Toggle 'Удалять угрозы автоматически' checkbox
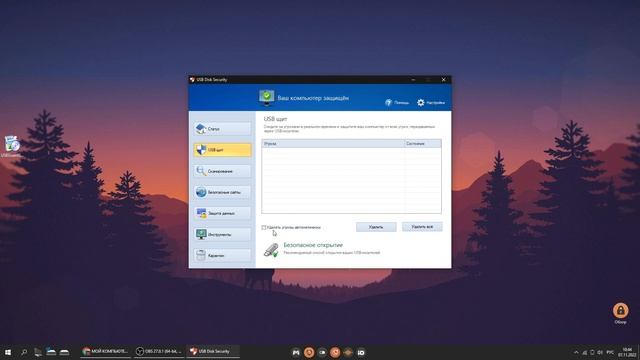The width and height of the screenshot is (640, 360). pos(264,227)
